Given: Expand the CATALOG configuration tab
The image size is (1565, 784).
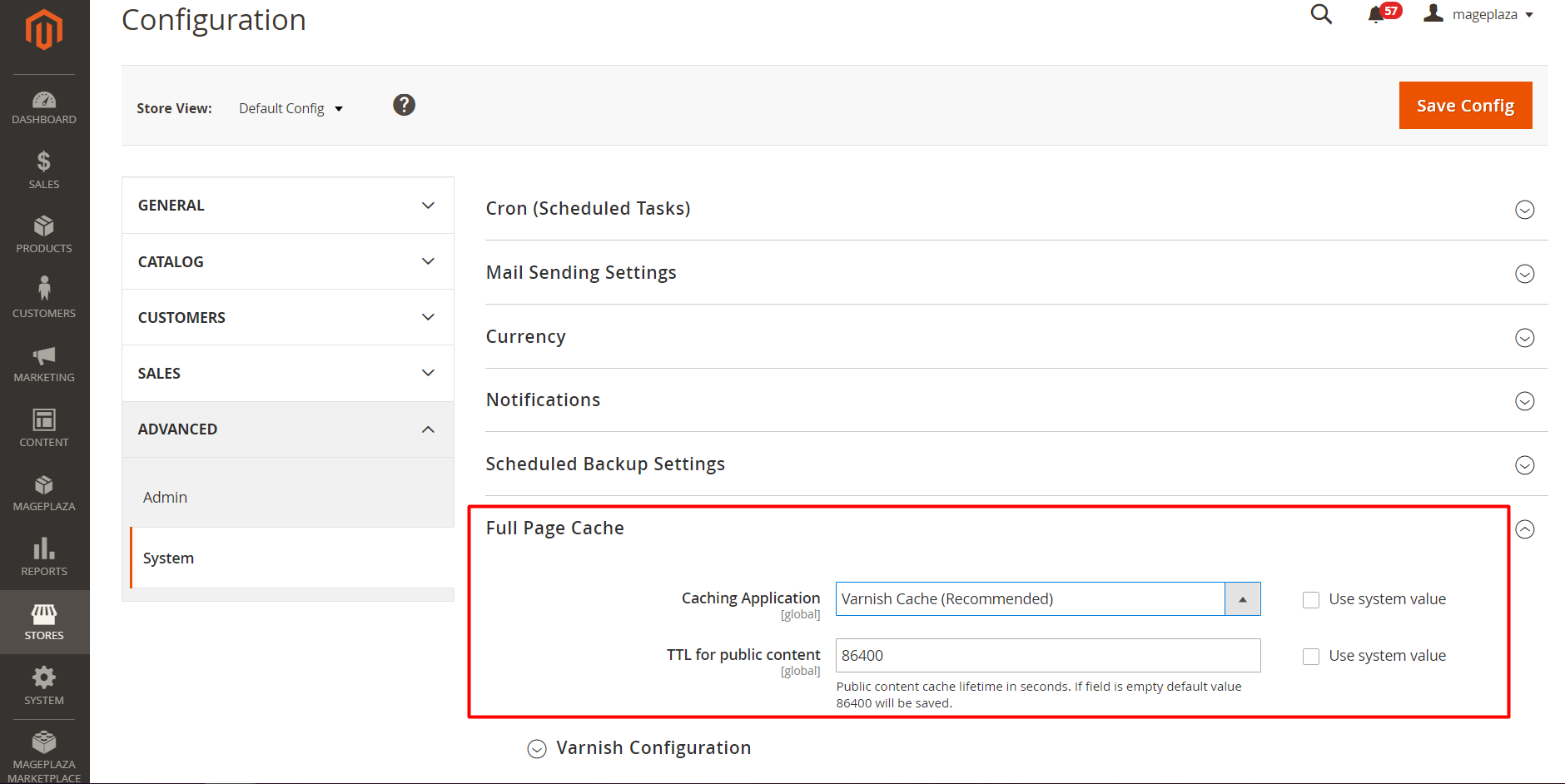Looking at the screenshot, I should pos(287,261).
